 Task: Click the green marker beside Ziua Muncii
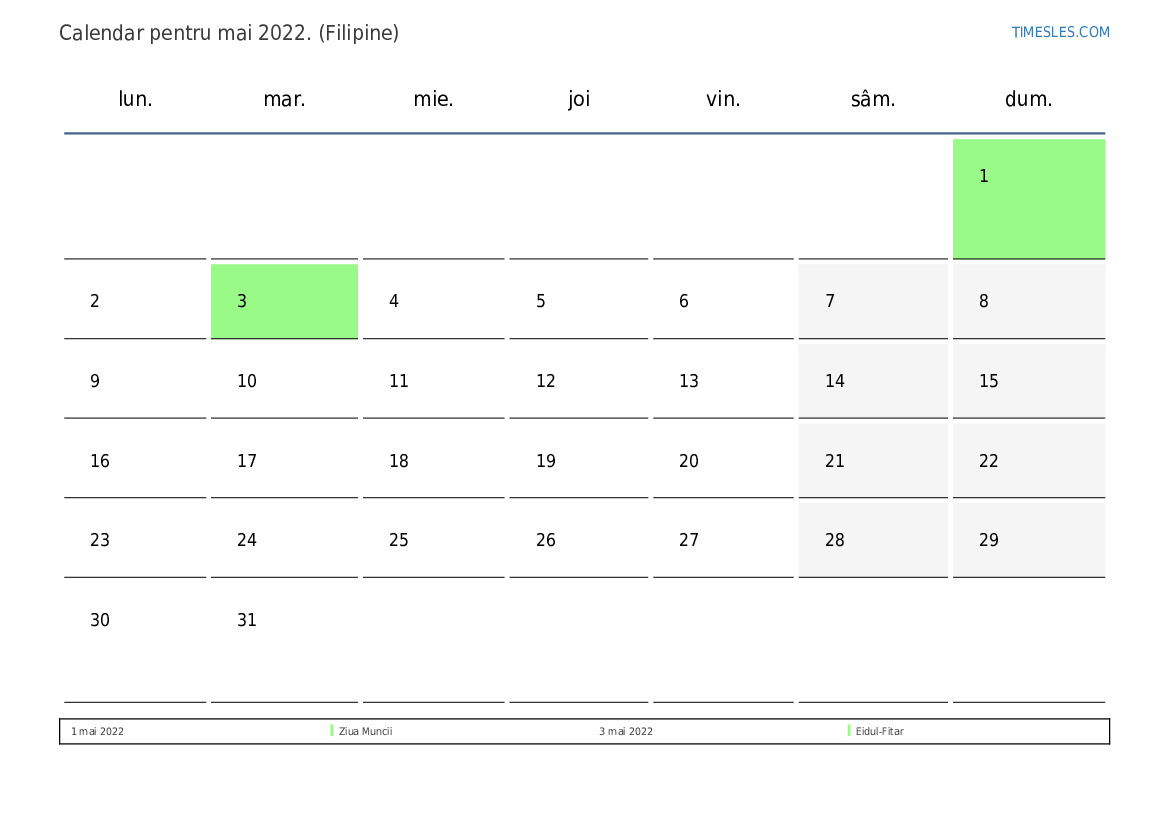[x=332, y=731]
